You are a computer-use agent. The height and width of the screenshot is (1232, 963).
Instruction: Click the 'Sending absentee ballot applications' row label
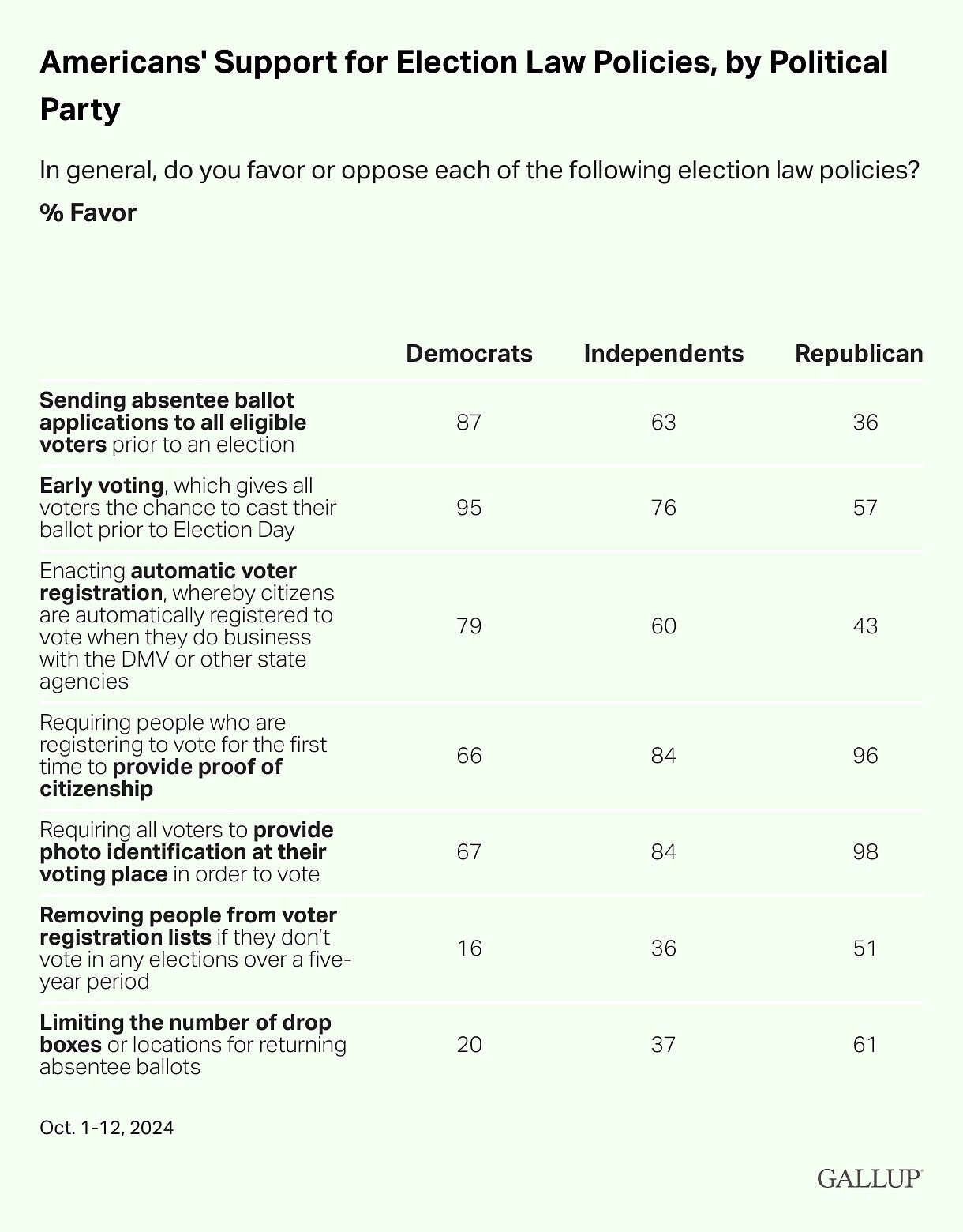click(x=173, y=423)
